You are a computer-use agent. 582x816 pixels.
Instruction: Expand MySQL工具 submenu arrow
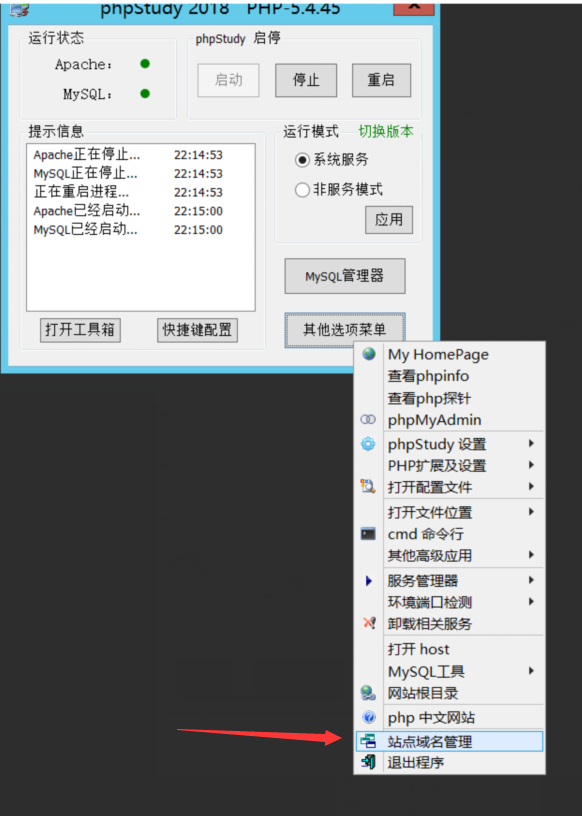coord(531,671)
